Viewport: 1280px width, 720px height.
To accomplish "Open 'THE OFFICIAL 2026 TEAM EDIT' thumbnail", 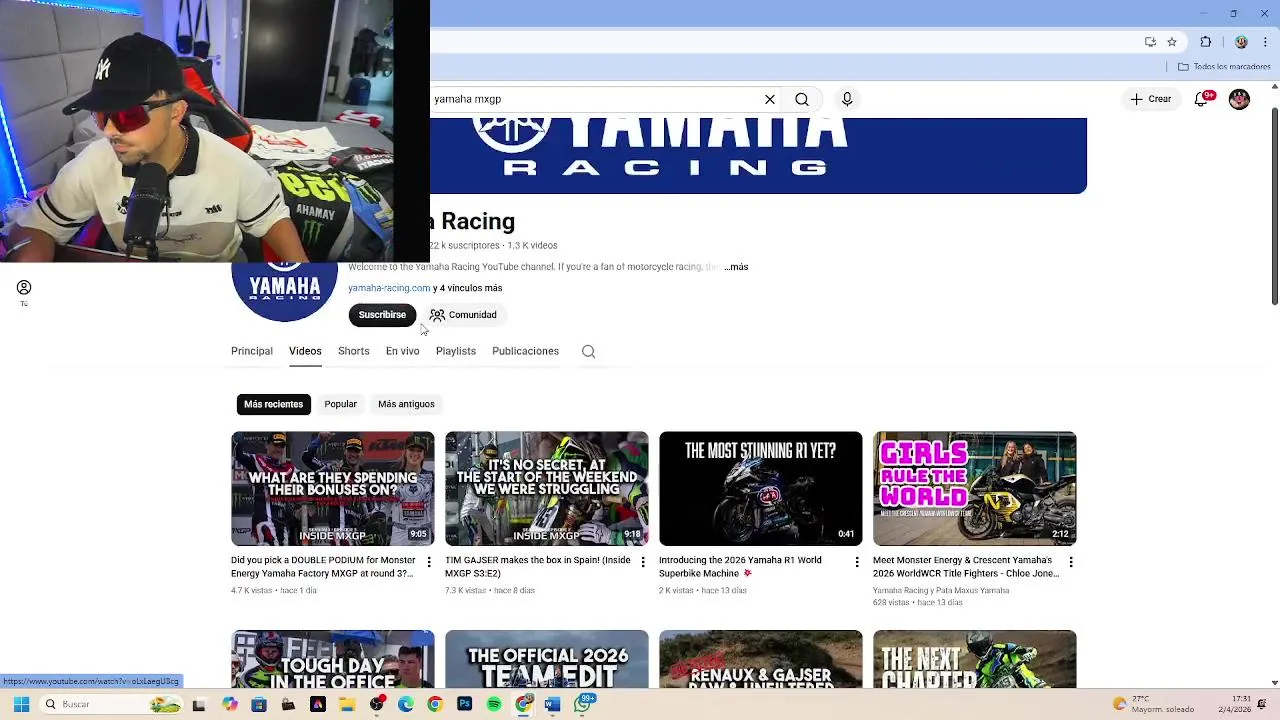I will (x=547, y=659).
